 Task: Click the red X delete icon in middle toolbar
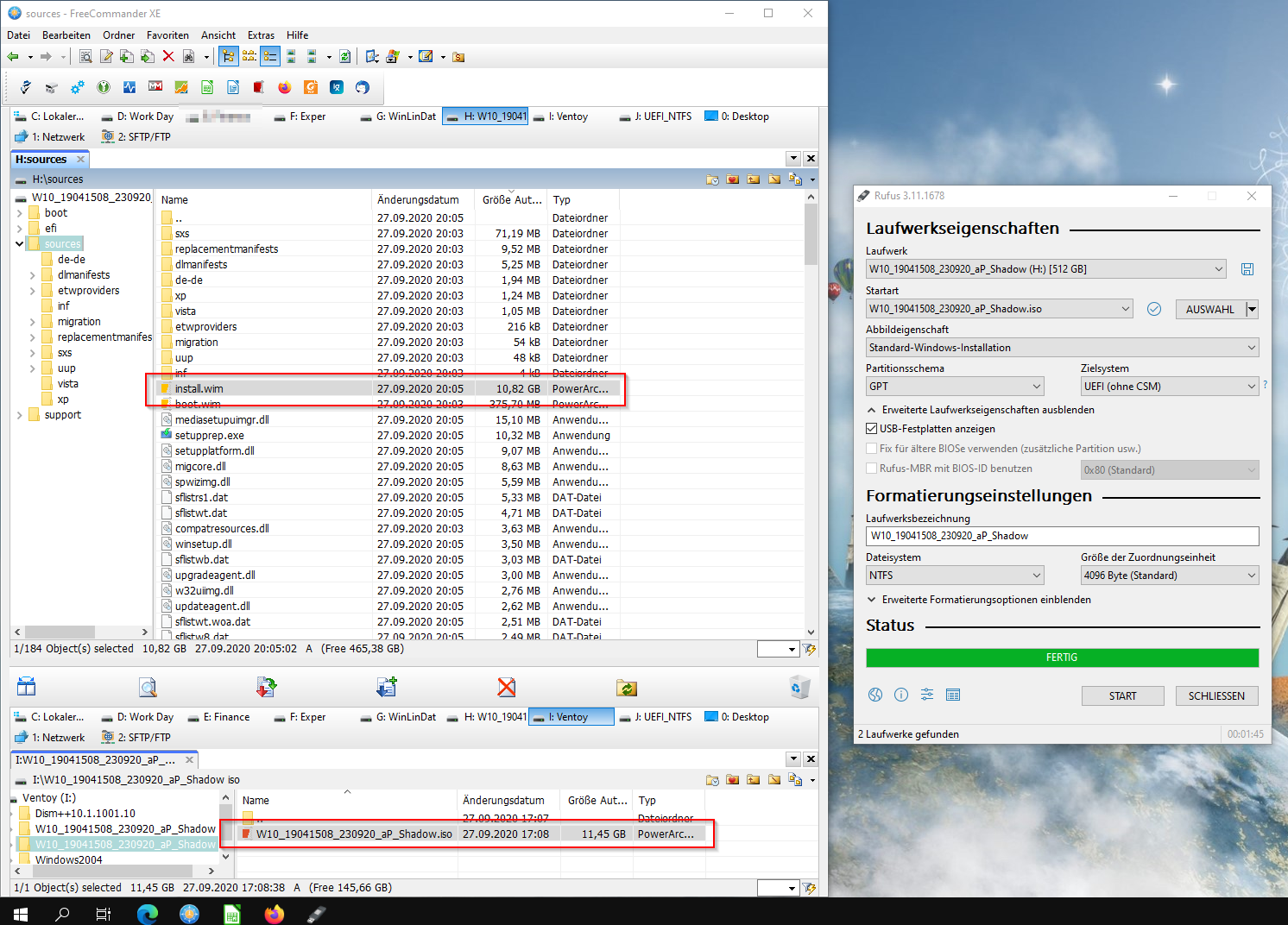point(507,687)
